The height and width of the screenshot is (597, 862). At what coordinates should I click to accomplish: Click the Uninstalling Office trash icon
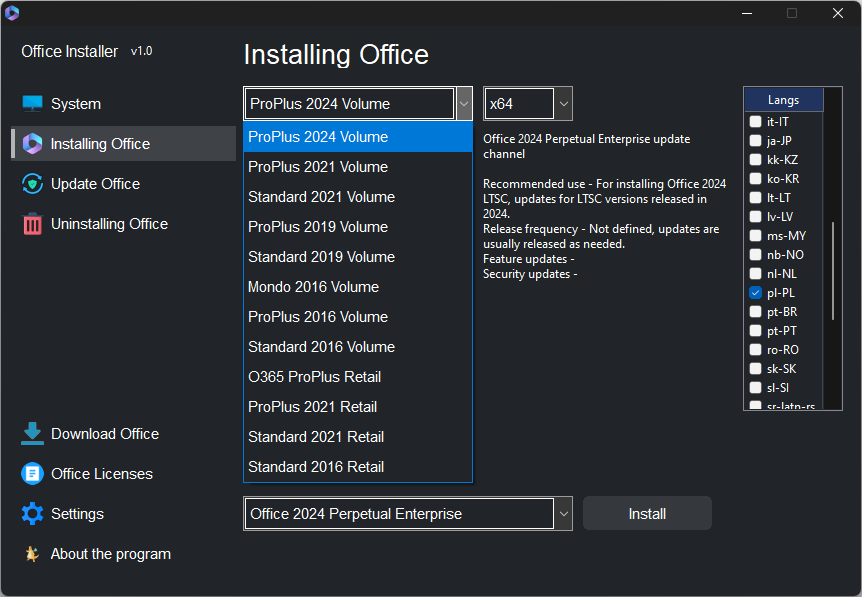(32, 224)
